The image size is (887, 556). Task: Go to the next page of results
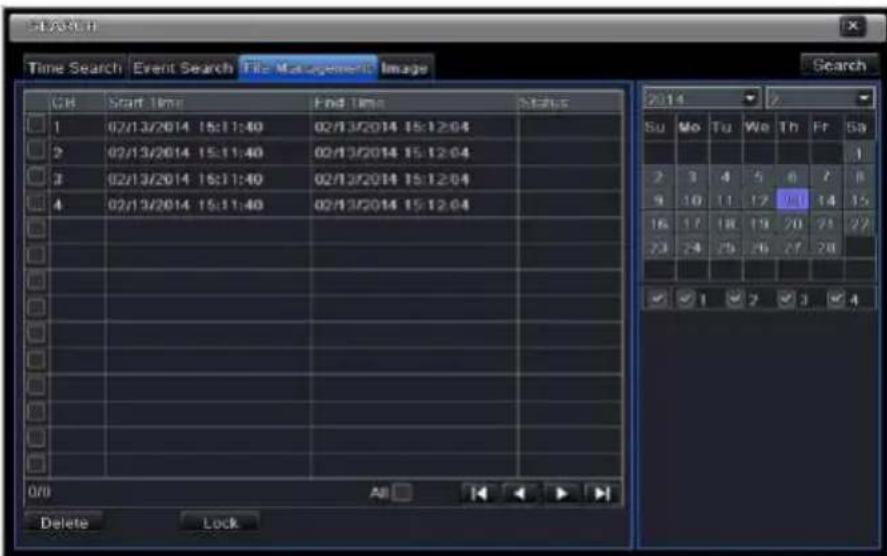point(561,494)
